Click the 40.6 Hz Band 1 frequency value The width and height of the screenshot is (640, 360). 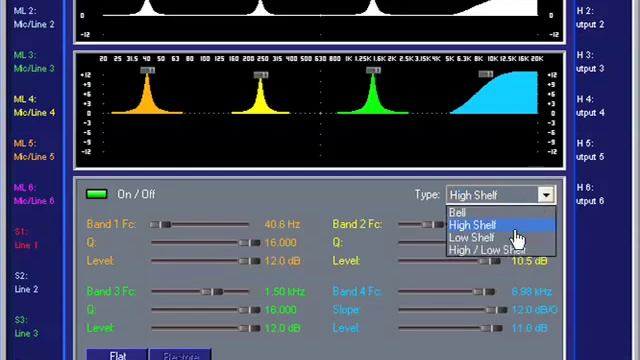tap(282, 224)
